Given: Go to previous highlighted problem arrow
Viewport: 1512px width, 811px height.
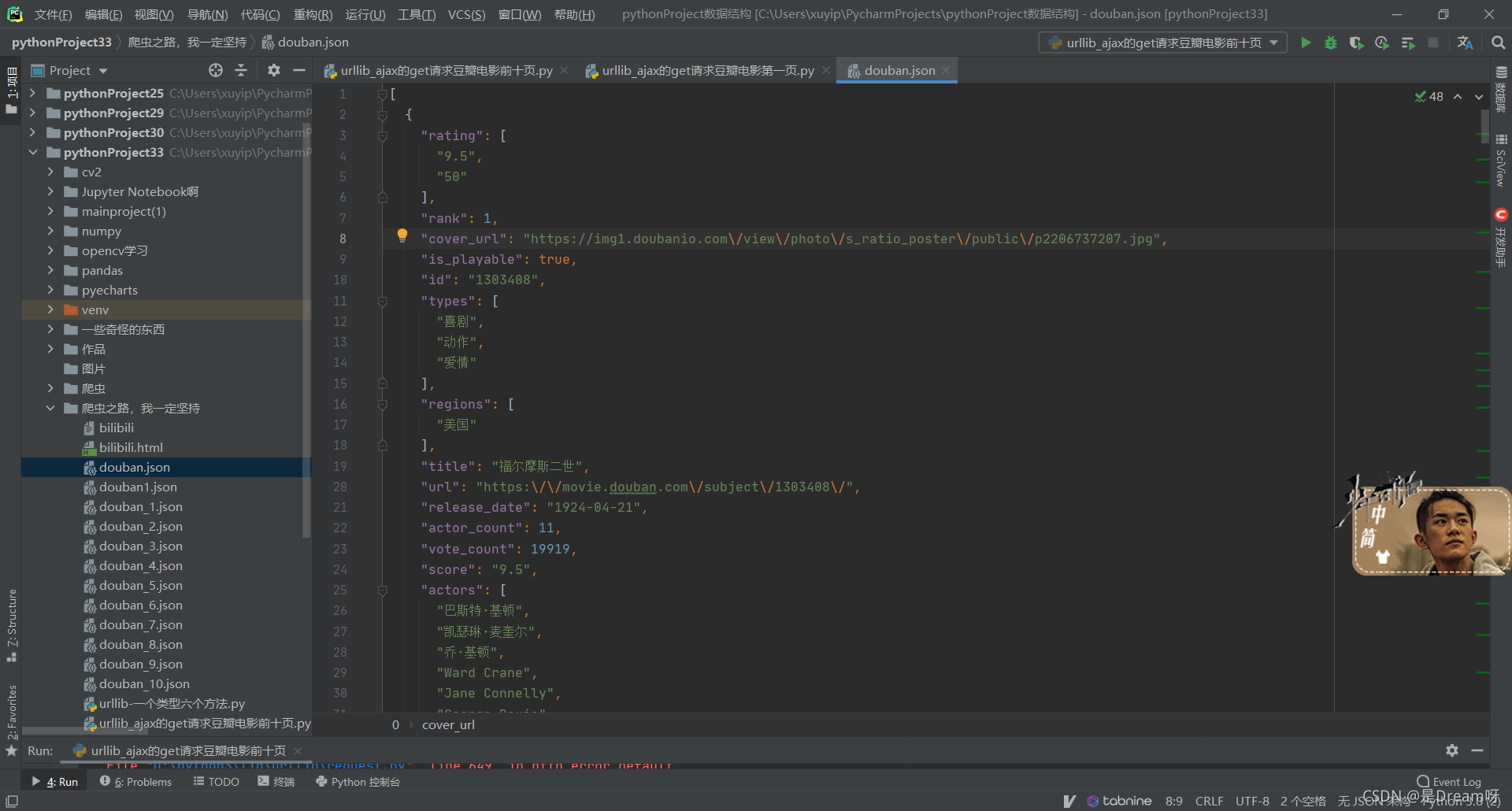Looking at the screenshot, I should coord(1458,96).
